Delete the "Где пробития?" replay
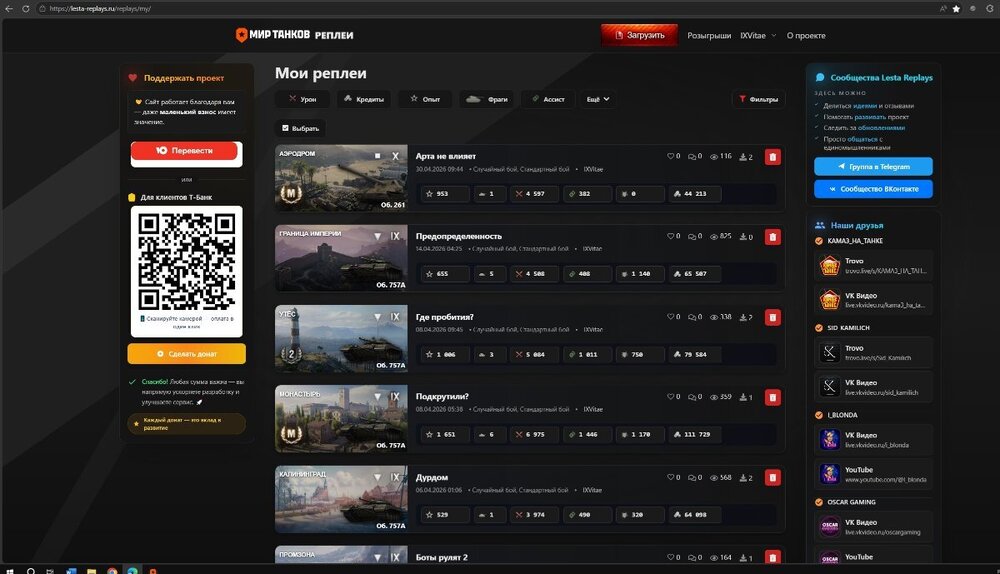 tap(772, 318)
